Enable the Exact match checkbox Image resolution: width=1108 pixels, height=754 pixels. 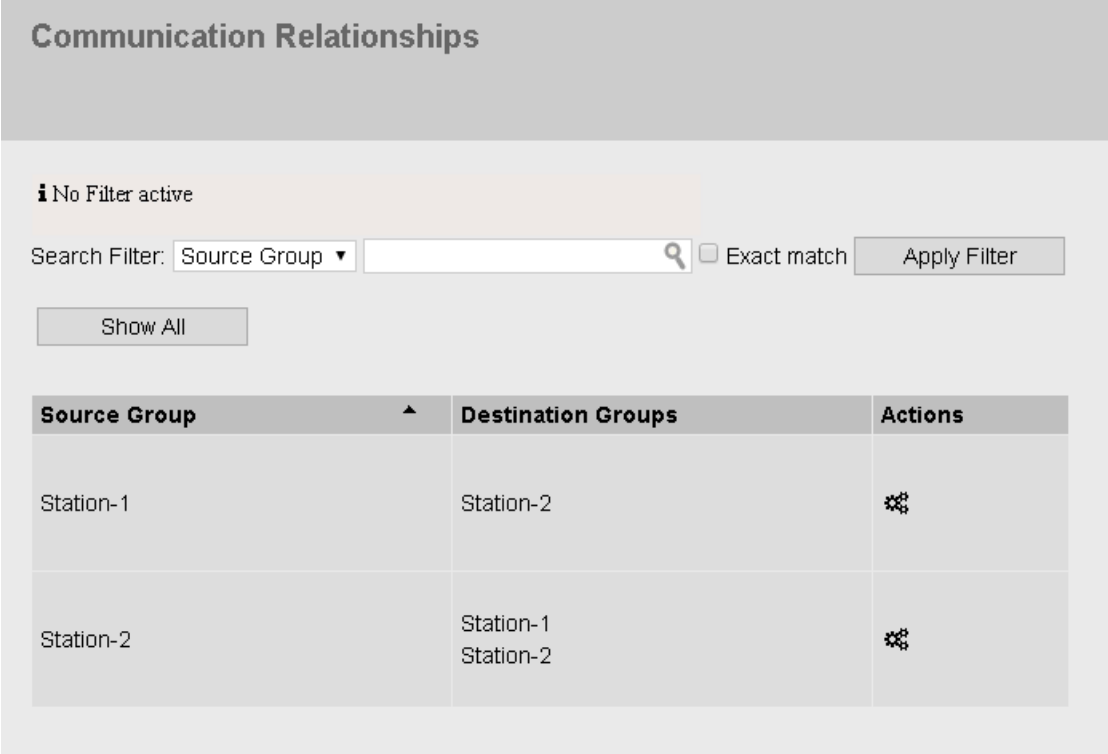[x=709, y=256]
